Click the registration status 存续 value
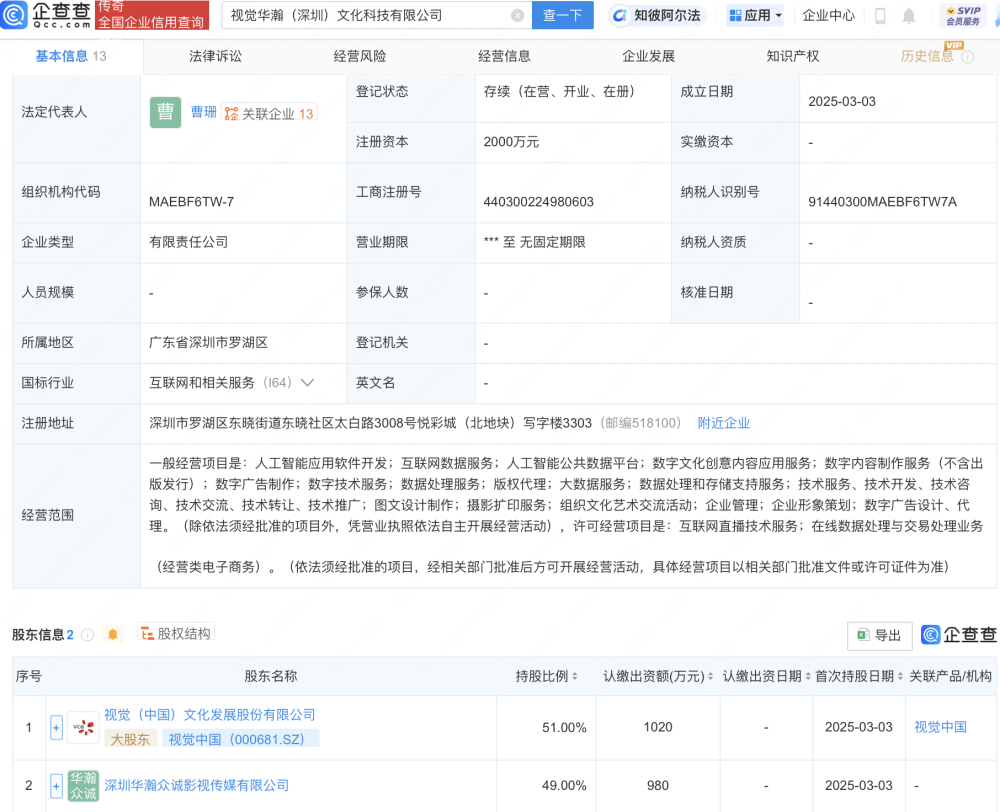Viewport: 1000px width, 812px height. tap(559, 91)
